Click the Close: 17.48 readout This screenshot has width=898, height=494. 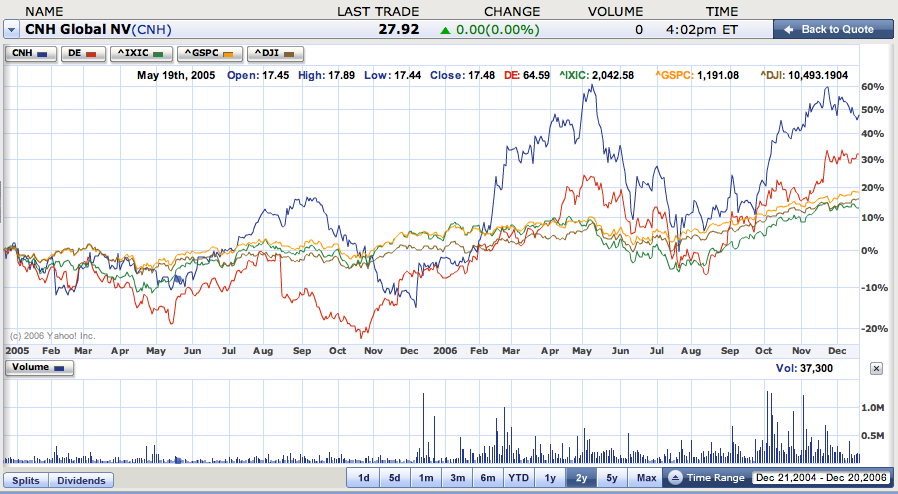point(462,75)
